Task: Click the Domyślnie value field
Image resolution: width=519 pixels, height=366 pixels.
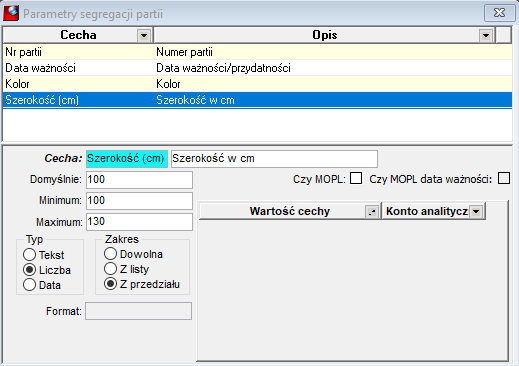Action: point(139,180)
